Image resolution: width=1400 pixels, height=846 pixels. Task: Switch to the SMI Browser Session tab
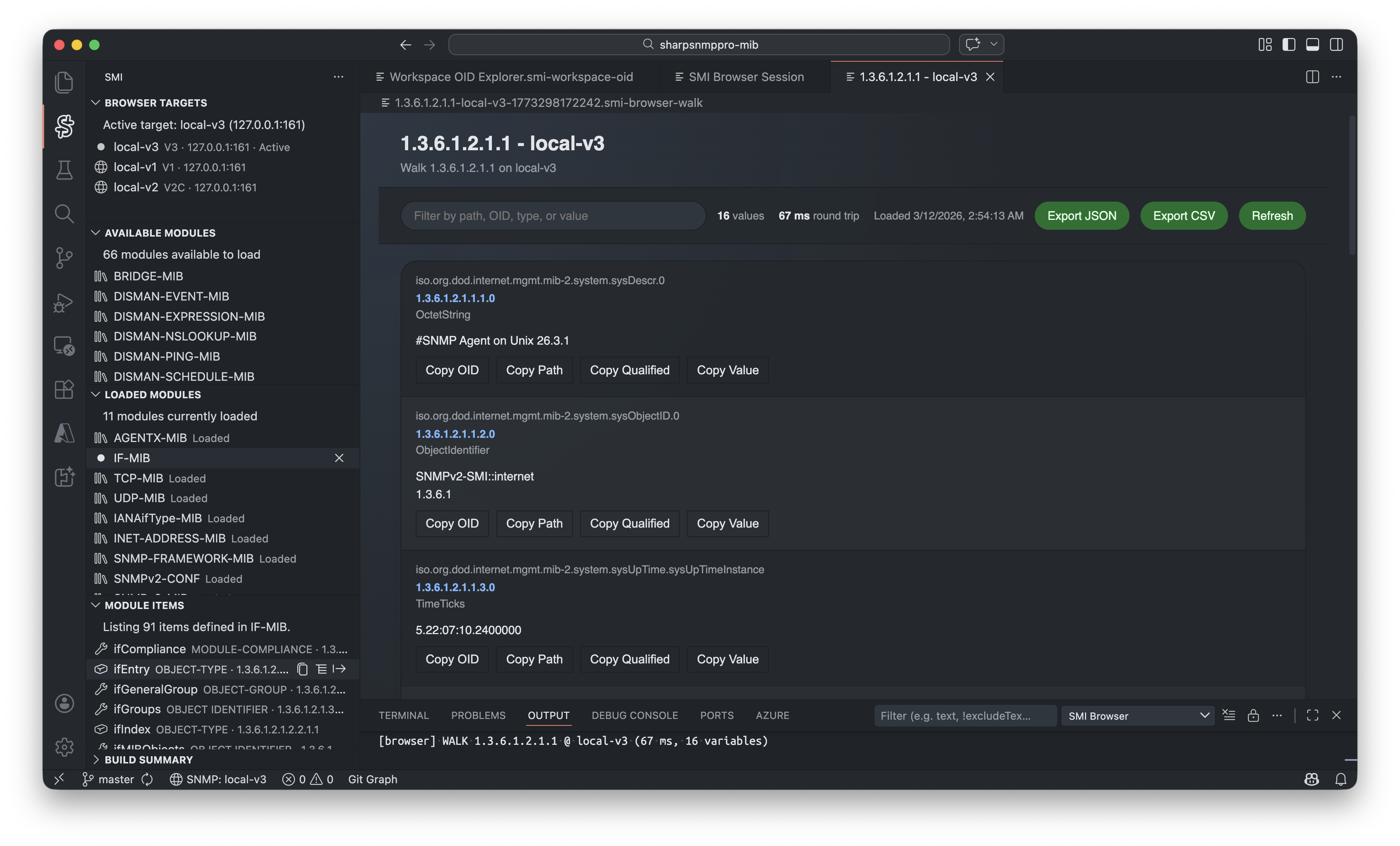[745, 77]
